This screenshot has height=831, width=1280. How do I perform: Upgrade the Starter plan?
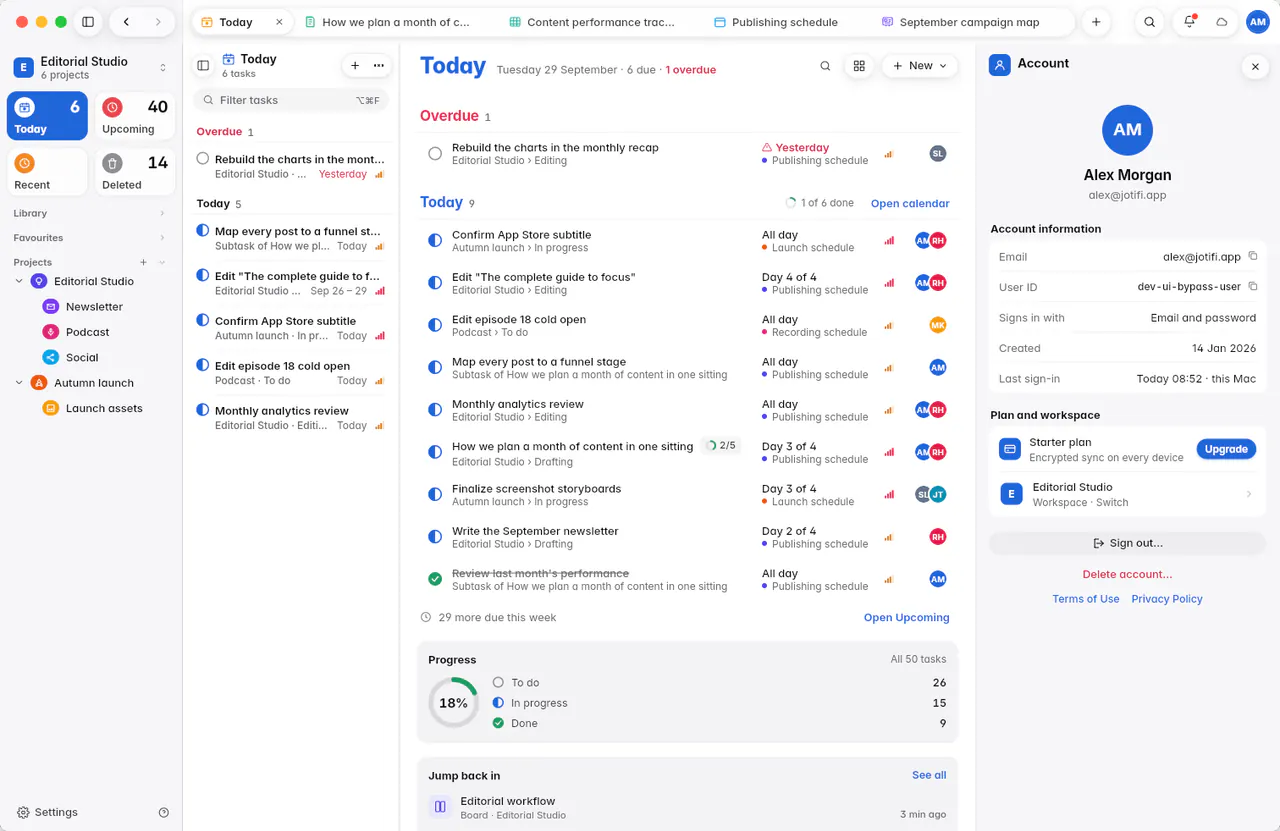(1226, 449)
